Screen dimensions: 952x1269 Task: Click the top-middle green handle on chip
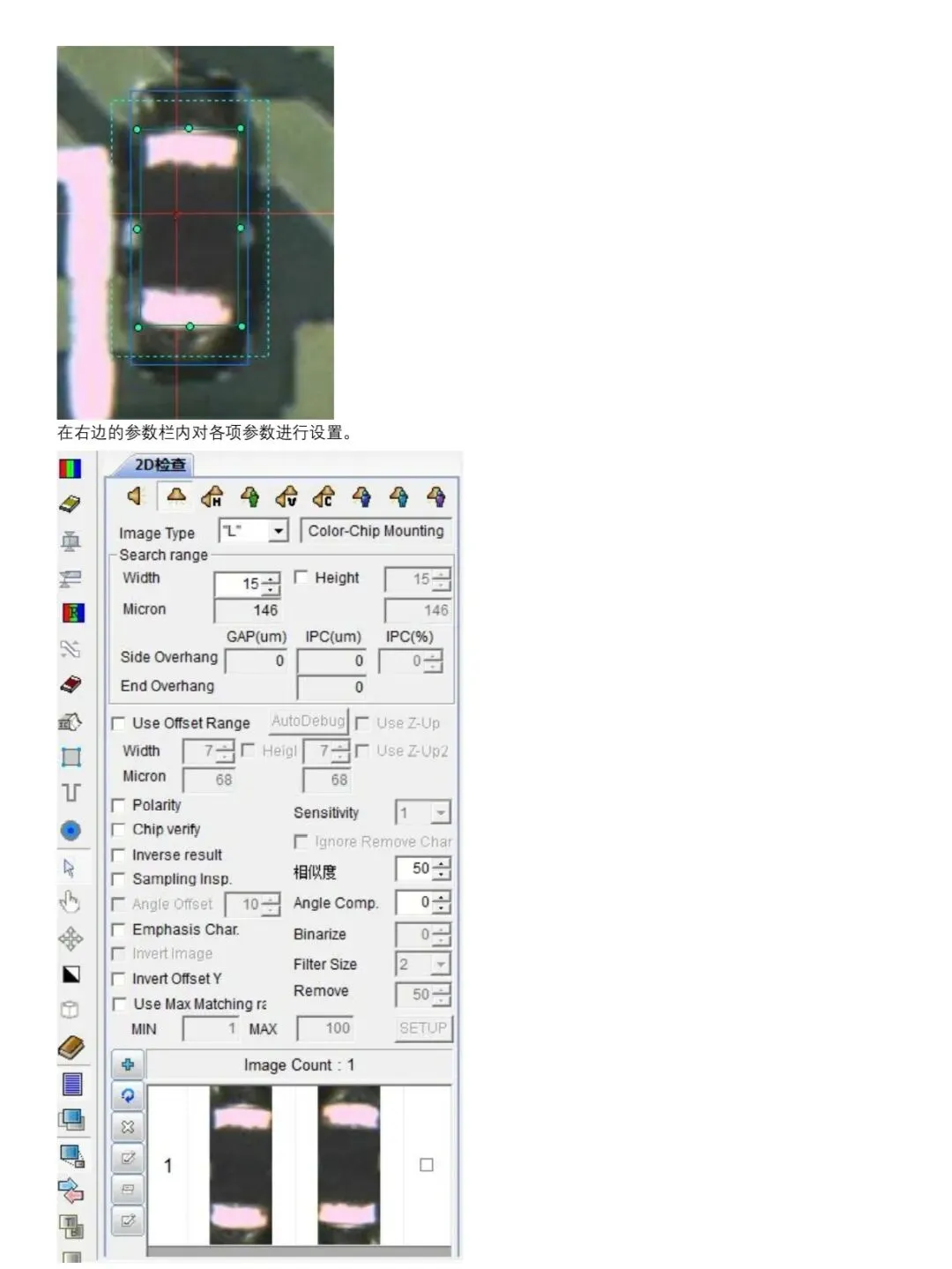(x=189, y=129)
